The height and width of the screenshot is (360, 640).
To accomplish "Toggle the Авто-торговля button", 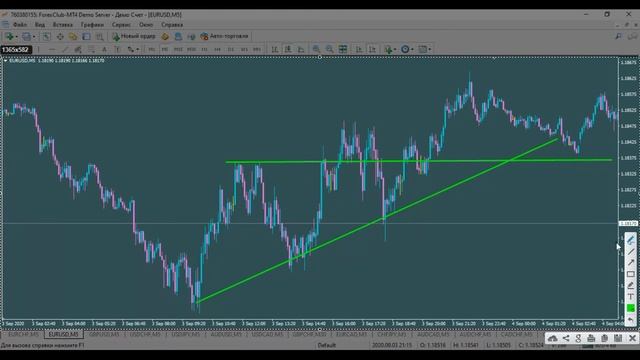I will (224, 36).
